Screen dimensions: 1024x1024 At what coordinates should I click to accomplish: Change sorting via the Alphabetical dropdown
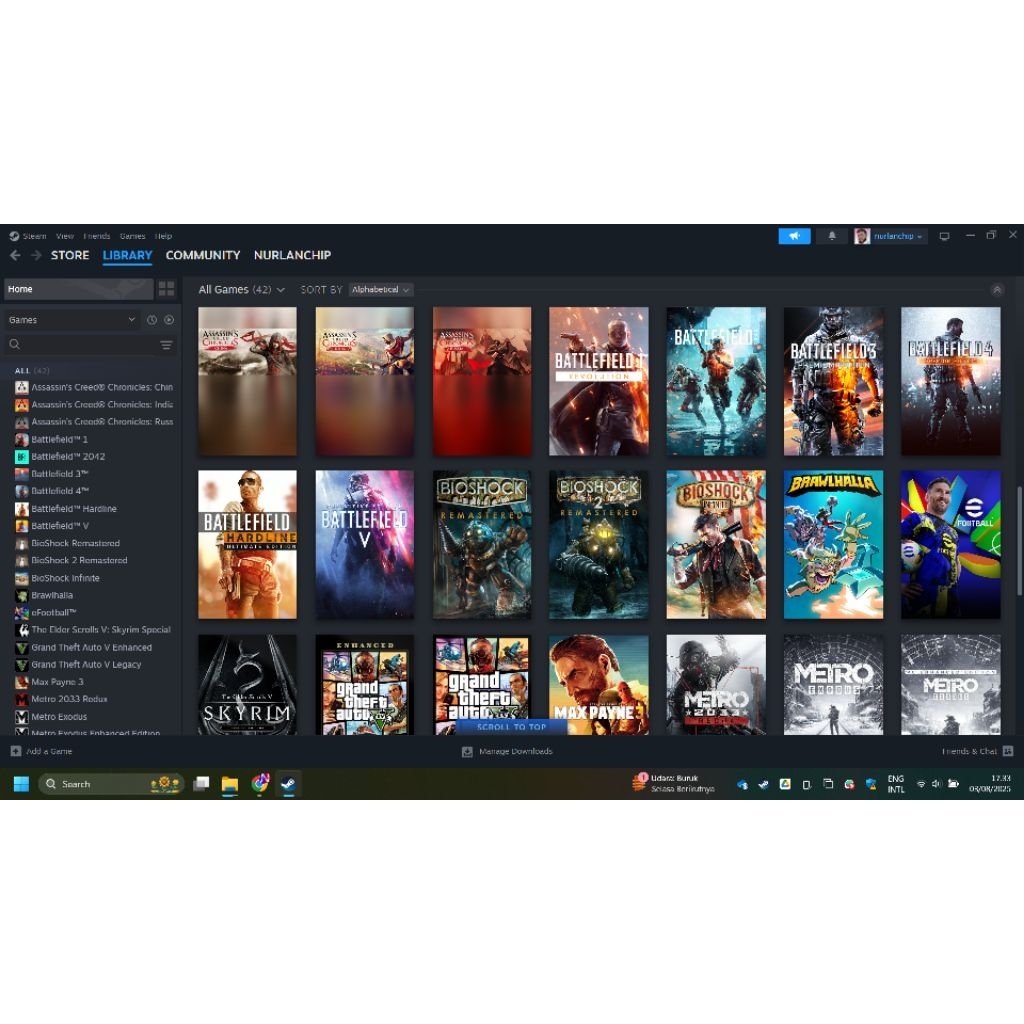pos(380,289)
